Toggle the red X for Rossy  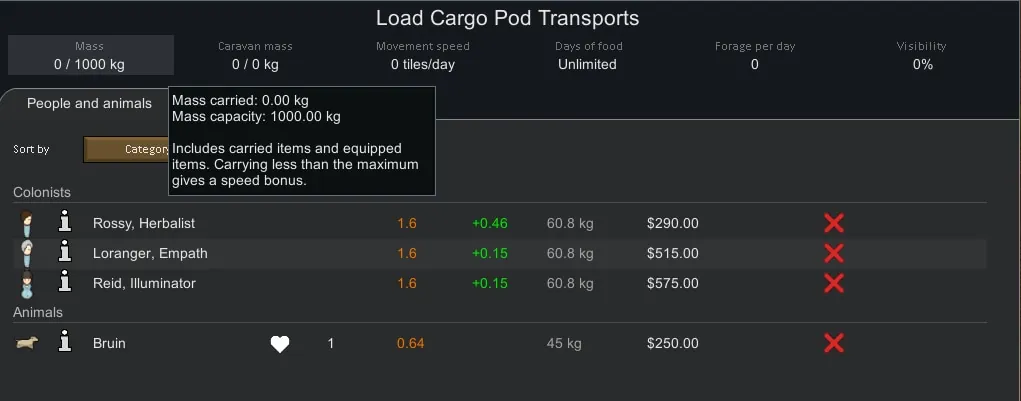click(x=834, y=223)
